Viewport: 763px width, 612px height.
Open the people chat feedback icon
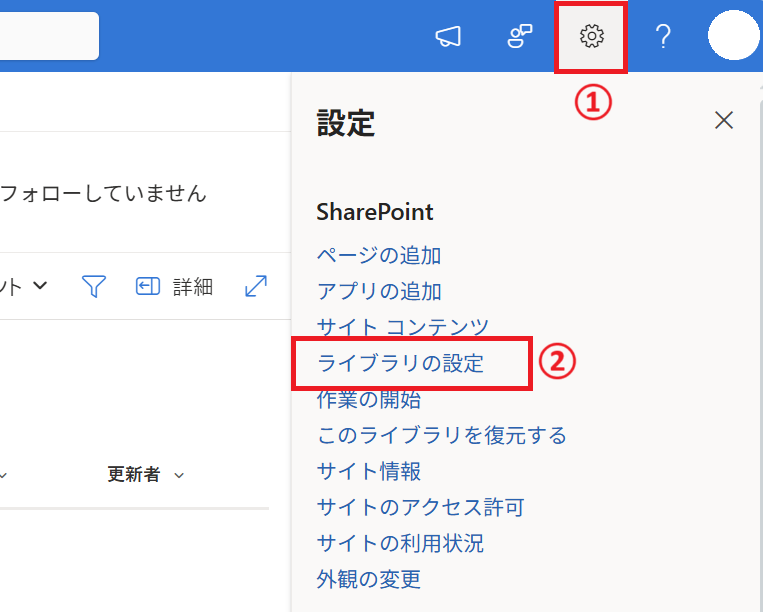coord(520,36)
